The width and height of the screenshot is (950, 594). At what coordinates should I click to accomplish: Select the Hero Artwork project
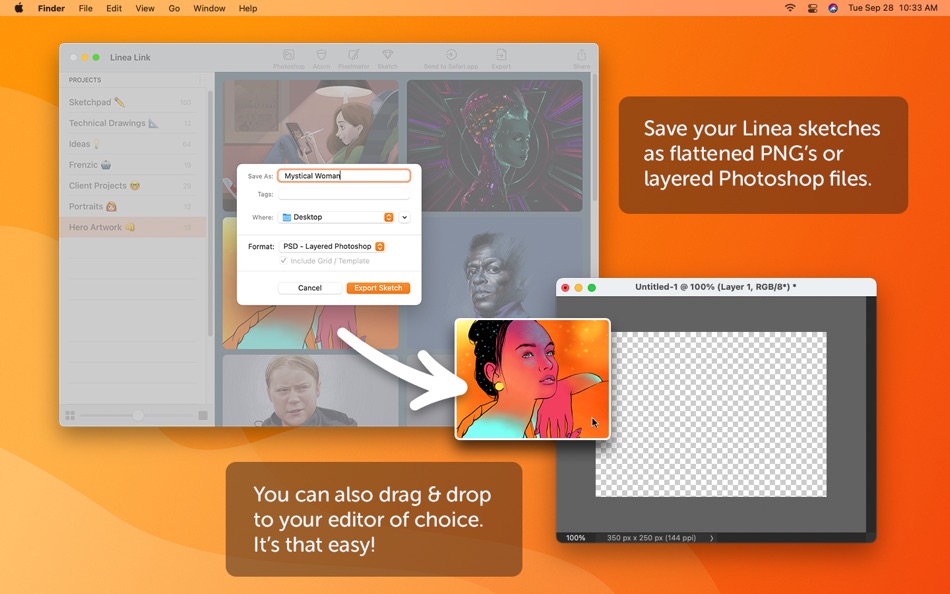coord(133,227)
